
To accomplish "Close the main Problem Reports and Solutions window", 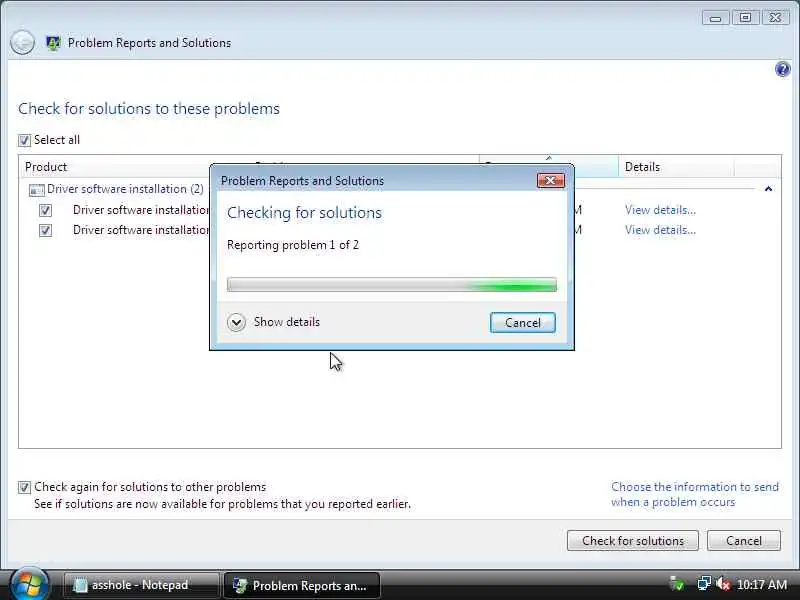I will pyautogui.click(x=775, y=18).
